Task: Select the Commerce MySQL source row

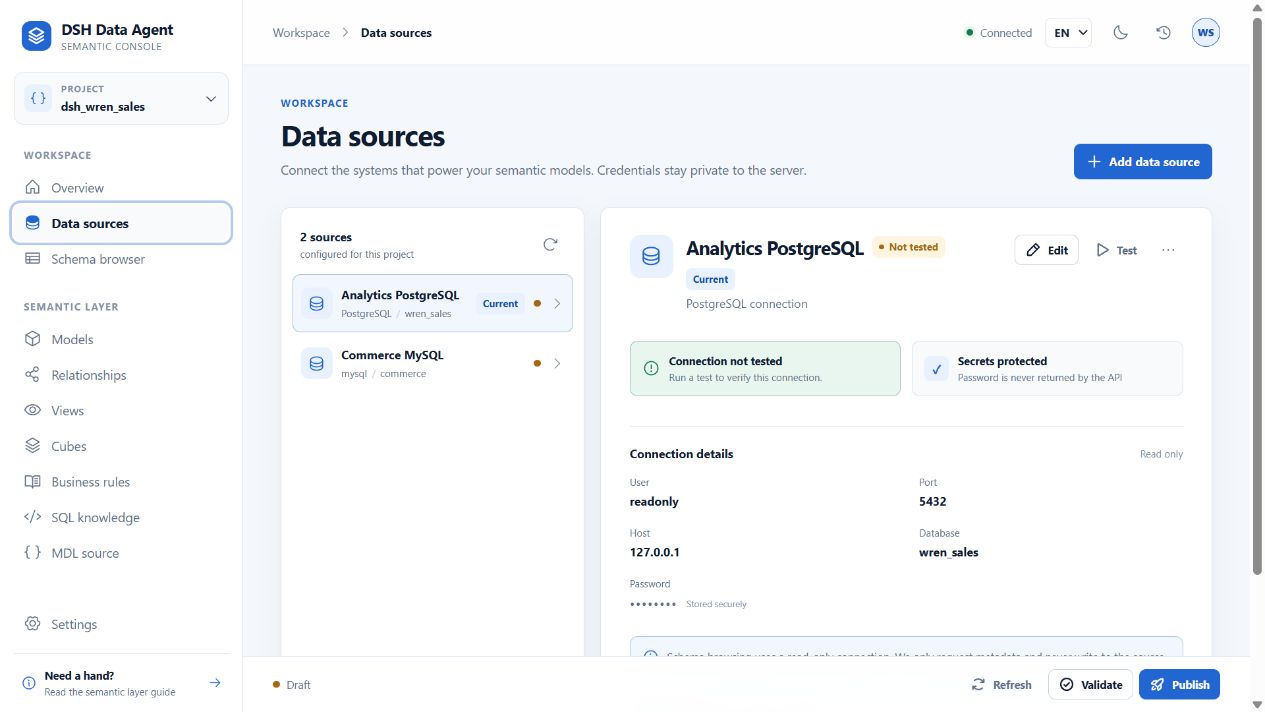Action: tap(432, 363)
